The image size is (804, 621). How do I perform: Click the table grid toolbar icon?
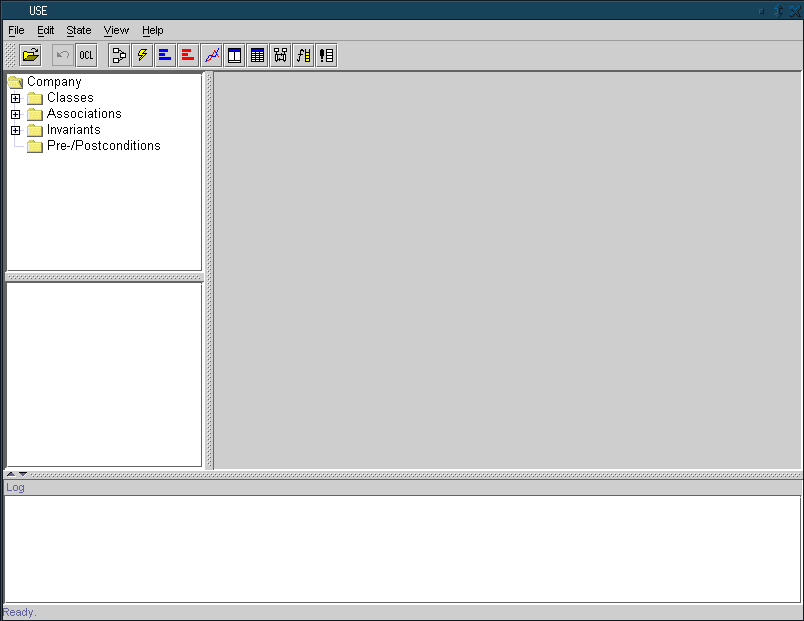click(x=257, y=55)
